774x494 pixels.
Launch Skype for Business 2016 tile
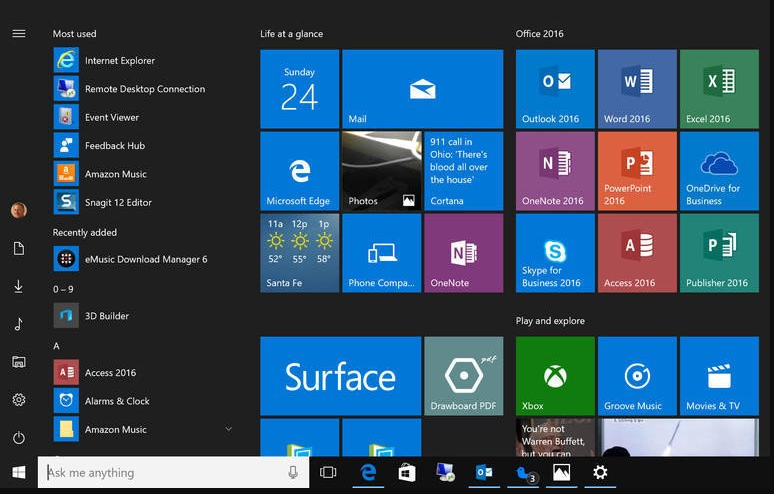click(555, 253)
